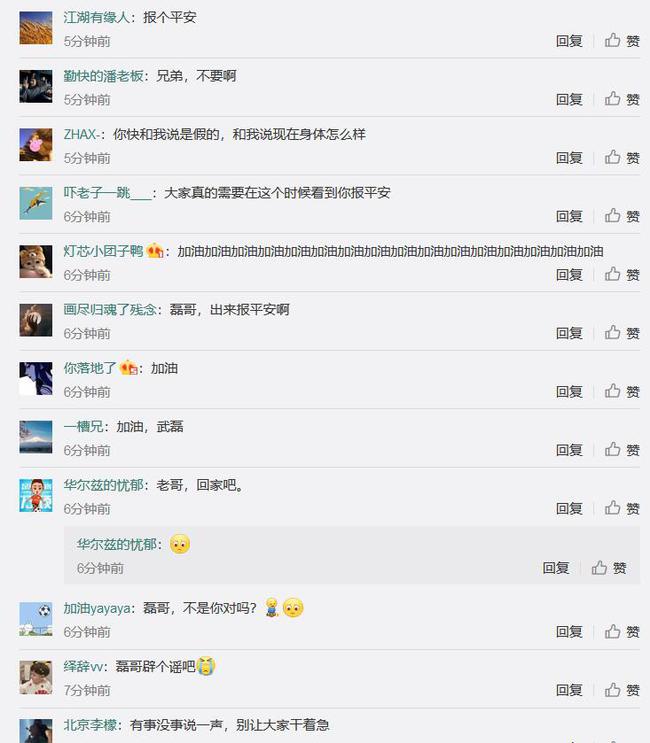Like 加油yayaya's comment
Screen dimensions: 650x743
click(622, 632)
